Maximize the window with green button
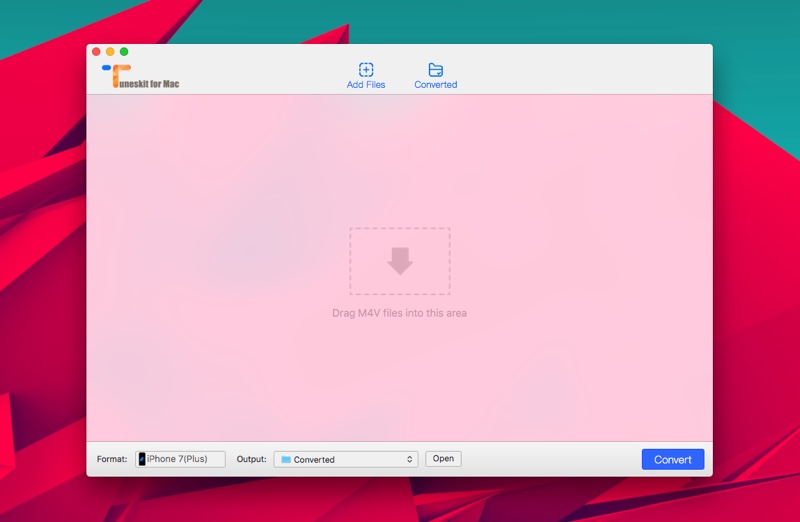800x522 pixels. (x=124, y=52)
